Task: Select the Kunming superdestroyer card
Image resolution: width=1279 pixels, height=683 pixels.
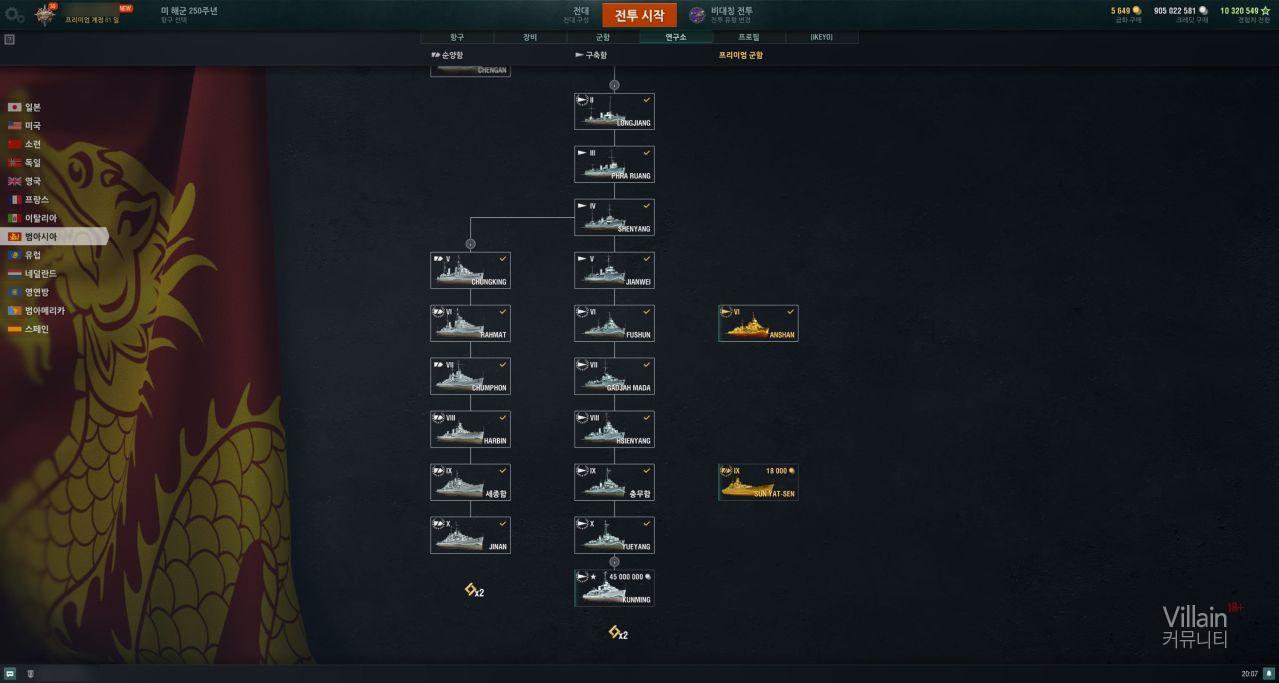Action: pyautogui.click(x=614, y=588)
